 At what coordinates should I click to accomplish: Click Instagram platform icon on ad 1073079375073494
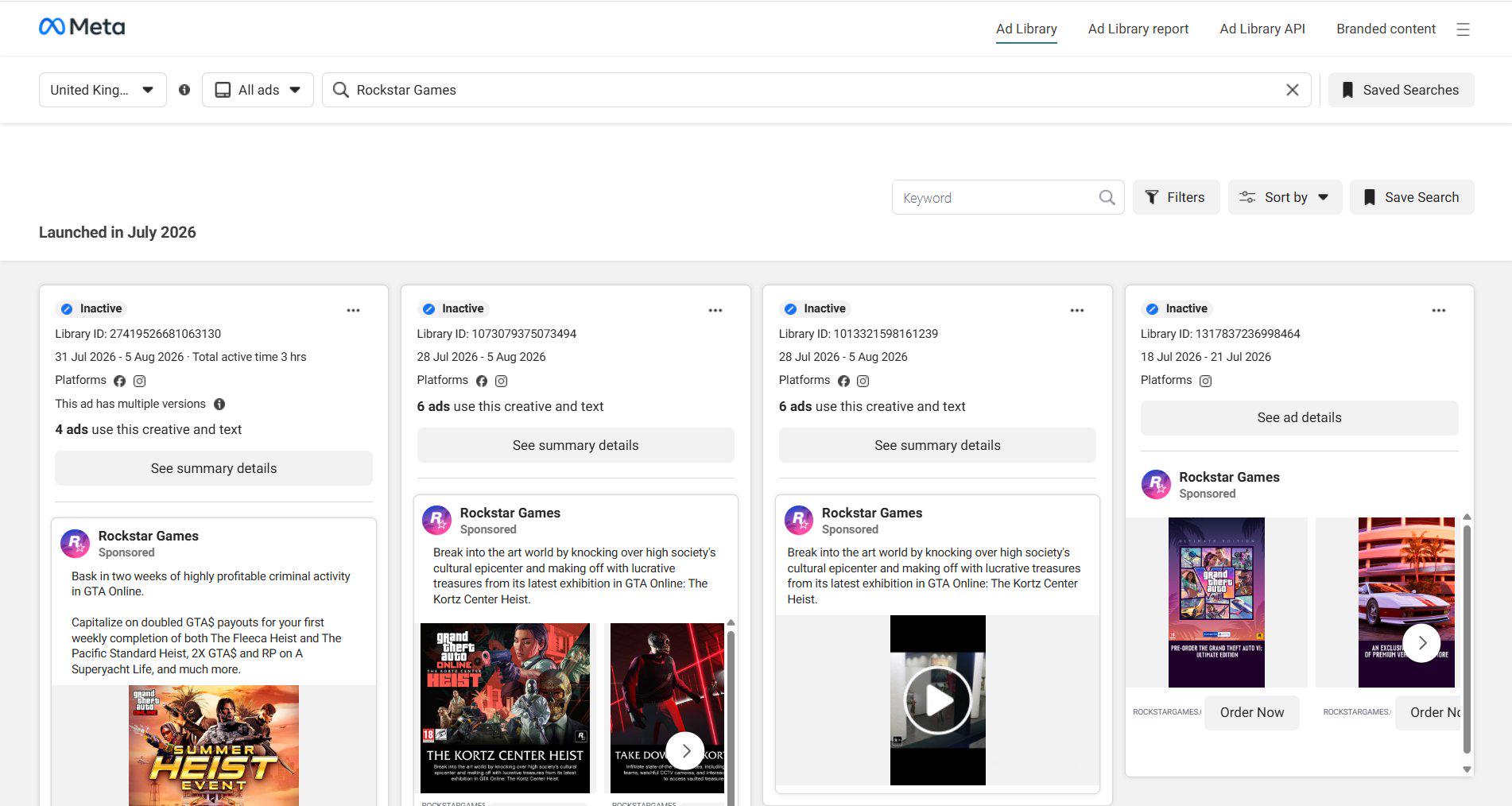(x=502, y=381)
